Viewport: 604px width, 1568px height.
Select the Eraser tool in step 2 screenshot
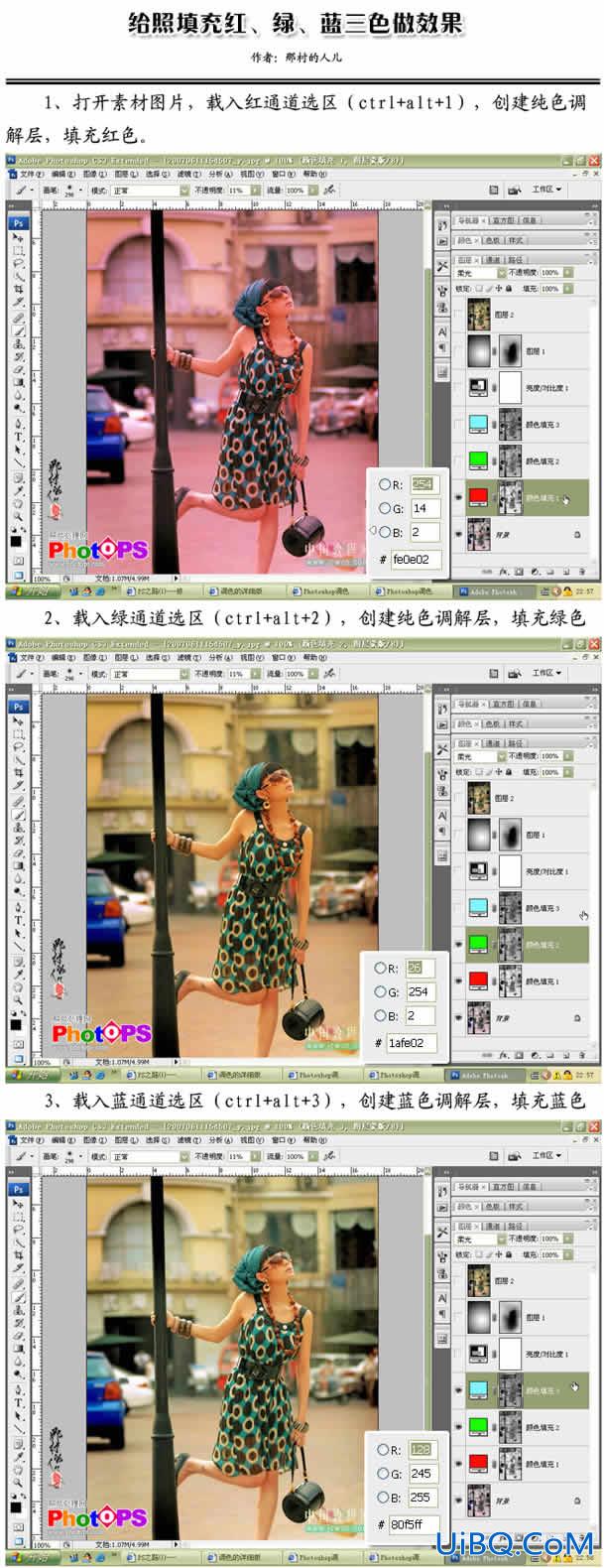(x=18, y=853)
